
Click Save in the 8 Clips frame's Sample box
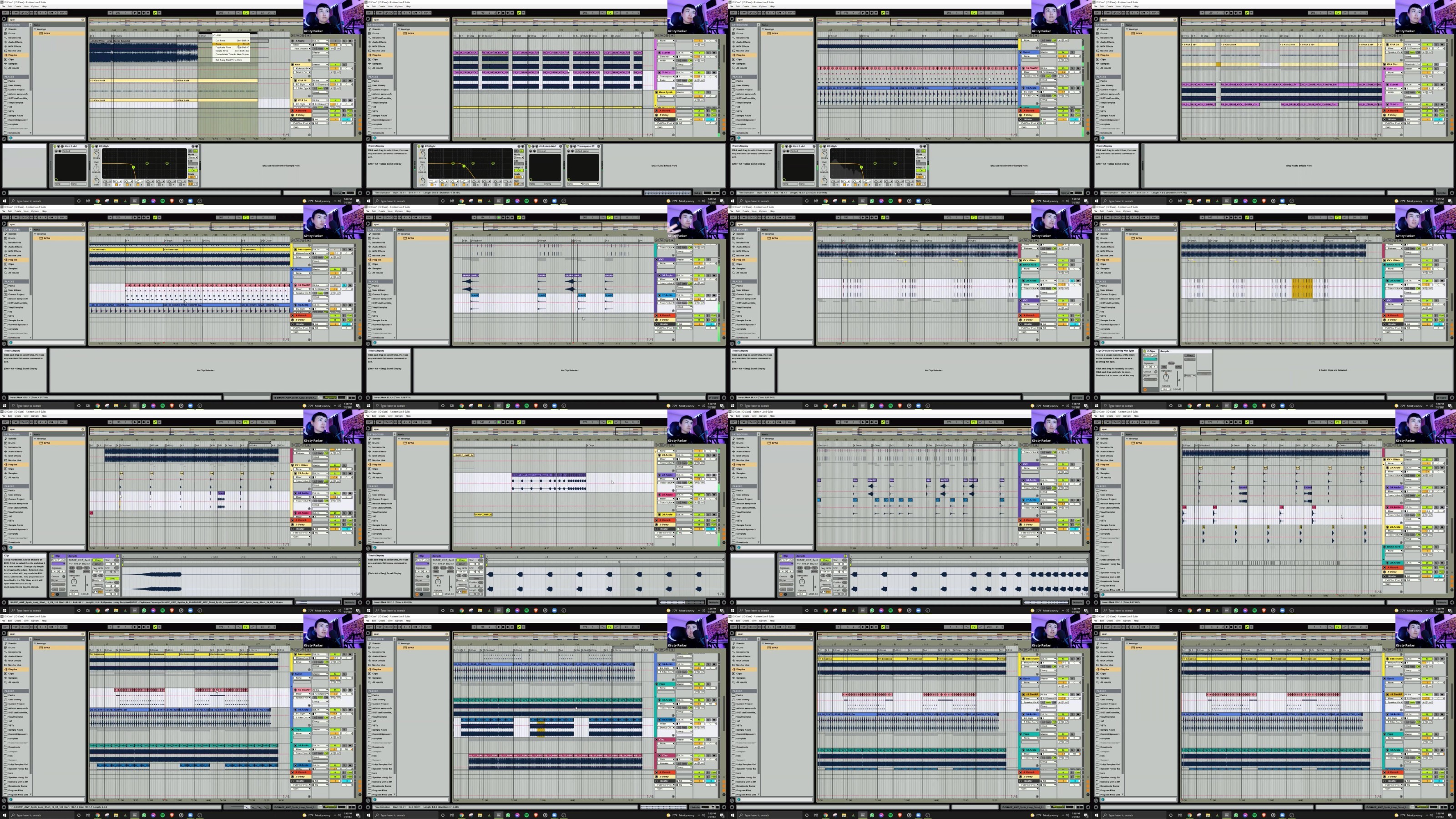(x=1171, y=363)
